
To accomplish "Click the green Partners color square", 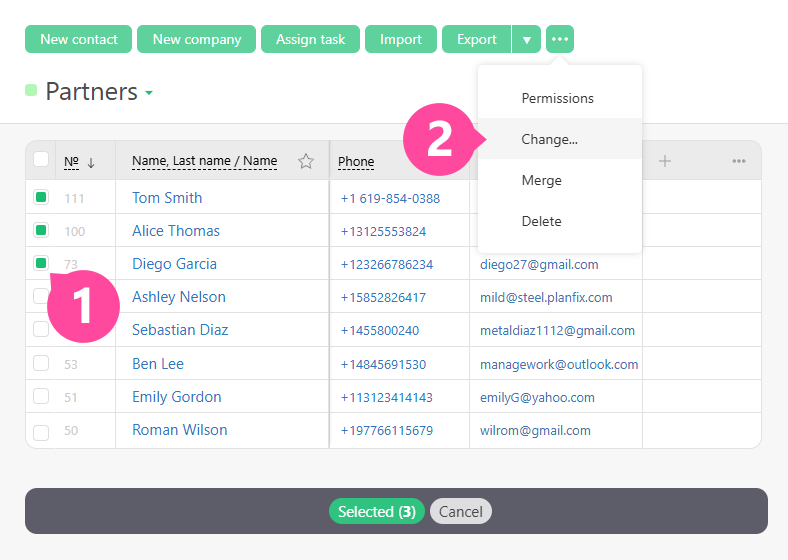I will click(x=31, y=91).
